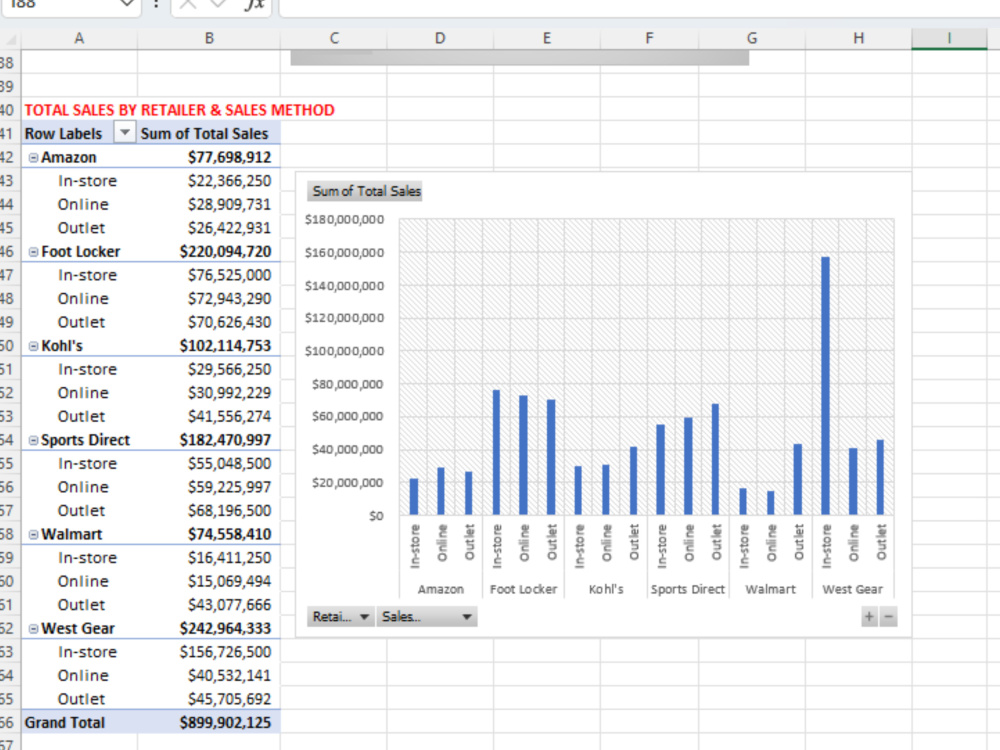Open the Retailer field button on chart
The image size is (1000, 750).
click(x=340, y=617)
